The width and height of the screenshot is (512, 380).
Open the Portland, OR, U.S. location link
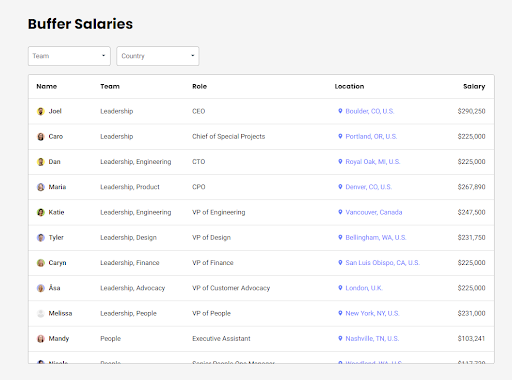[x=371, y=137]
